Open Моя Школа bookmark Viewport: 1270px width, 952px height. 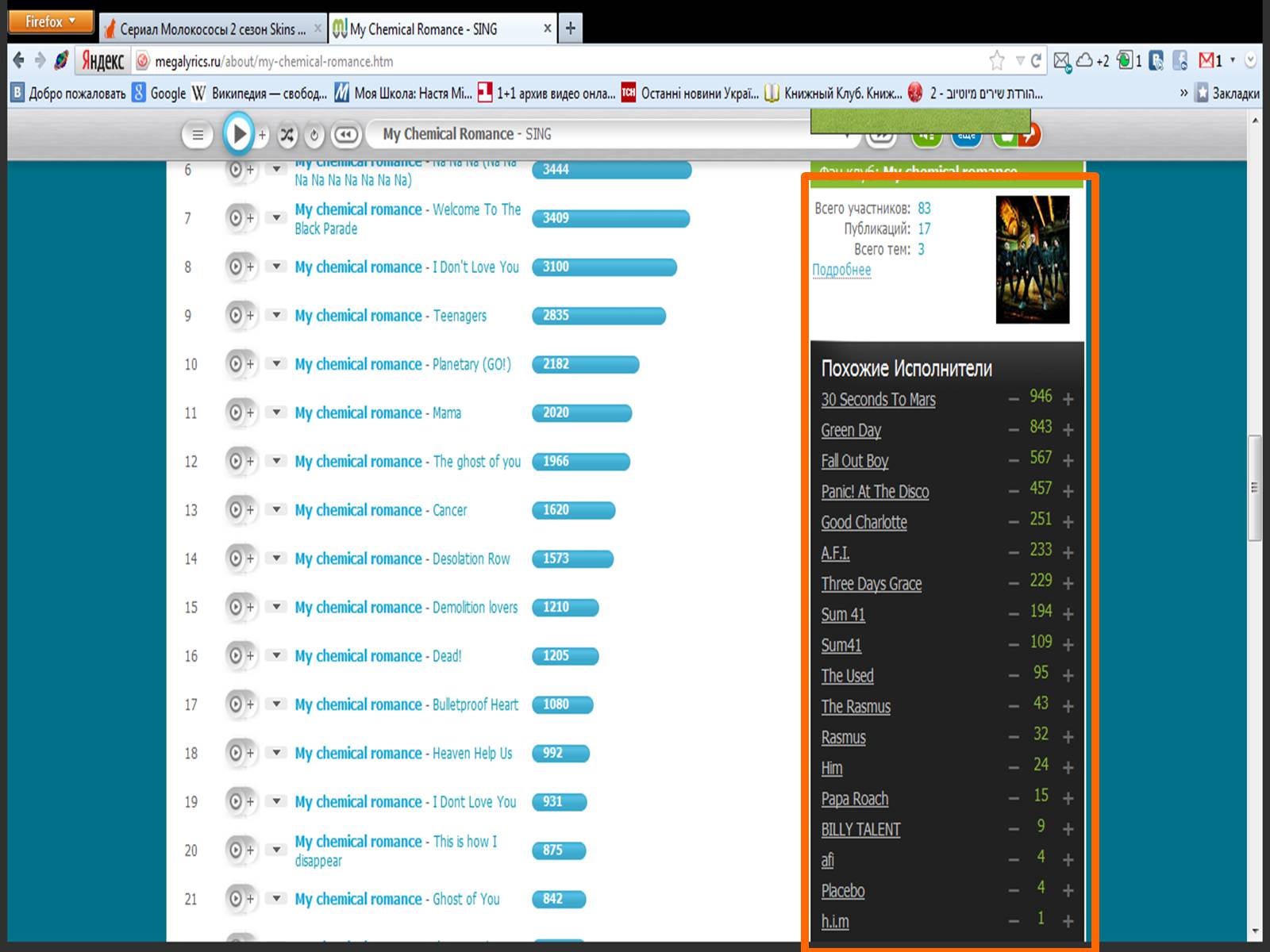tap(403, 94)
